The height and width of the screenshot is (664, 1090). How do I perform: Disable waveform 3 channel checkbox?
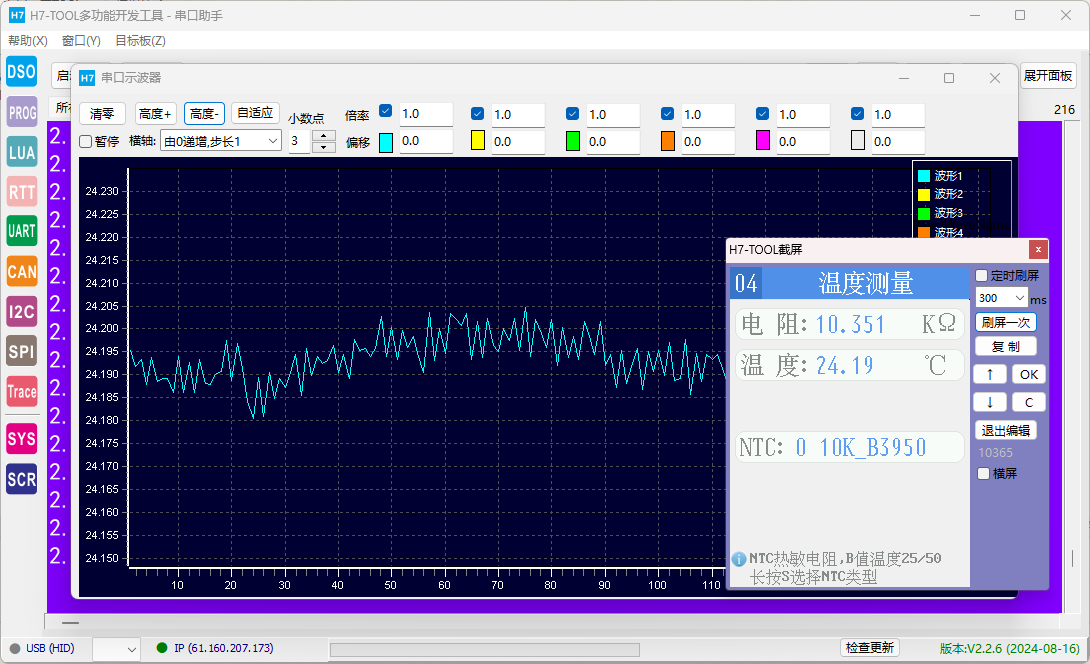click(x=573, y=114)
